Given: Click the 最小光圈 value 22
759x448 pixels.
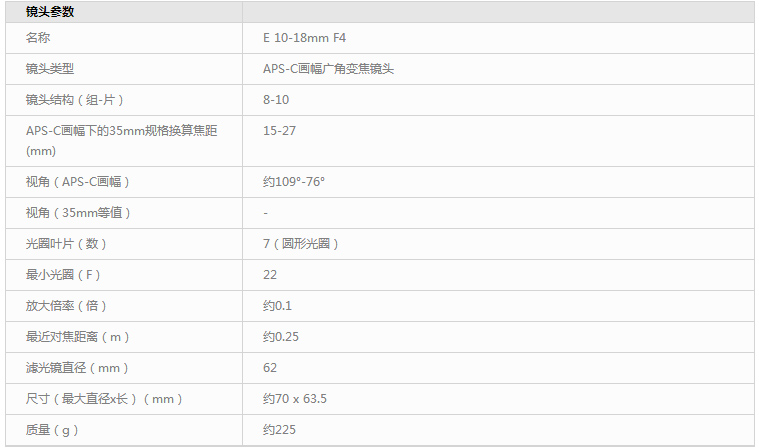Looking at the screenshot, I should point(270,275).
